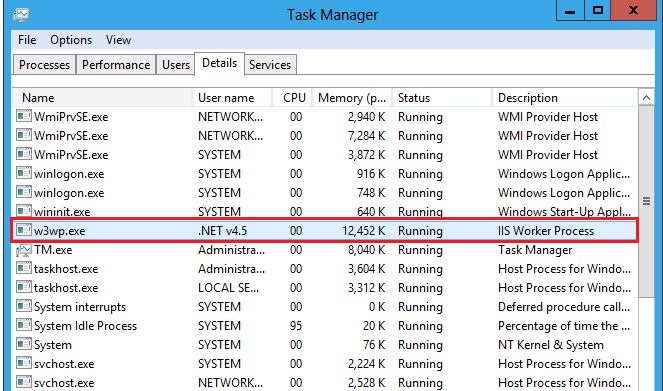Click icon of WmiPrvSE.exe with 2,940 K memory
Screen dimensions: 663x391
click(24, 116)
